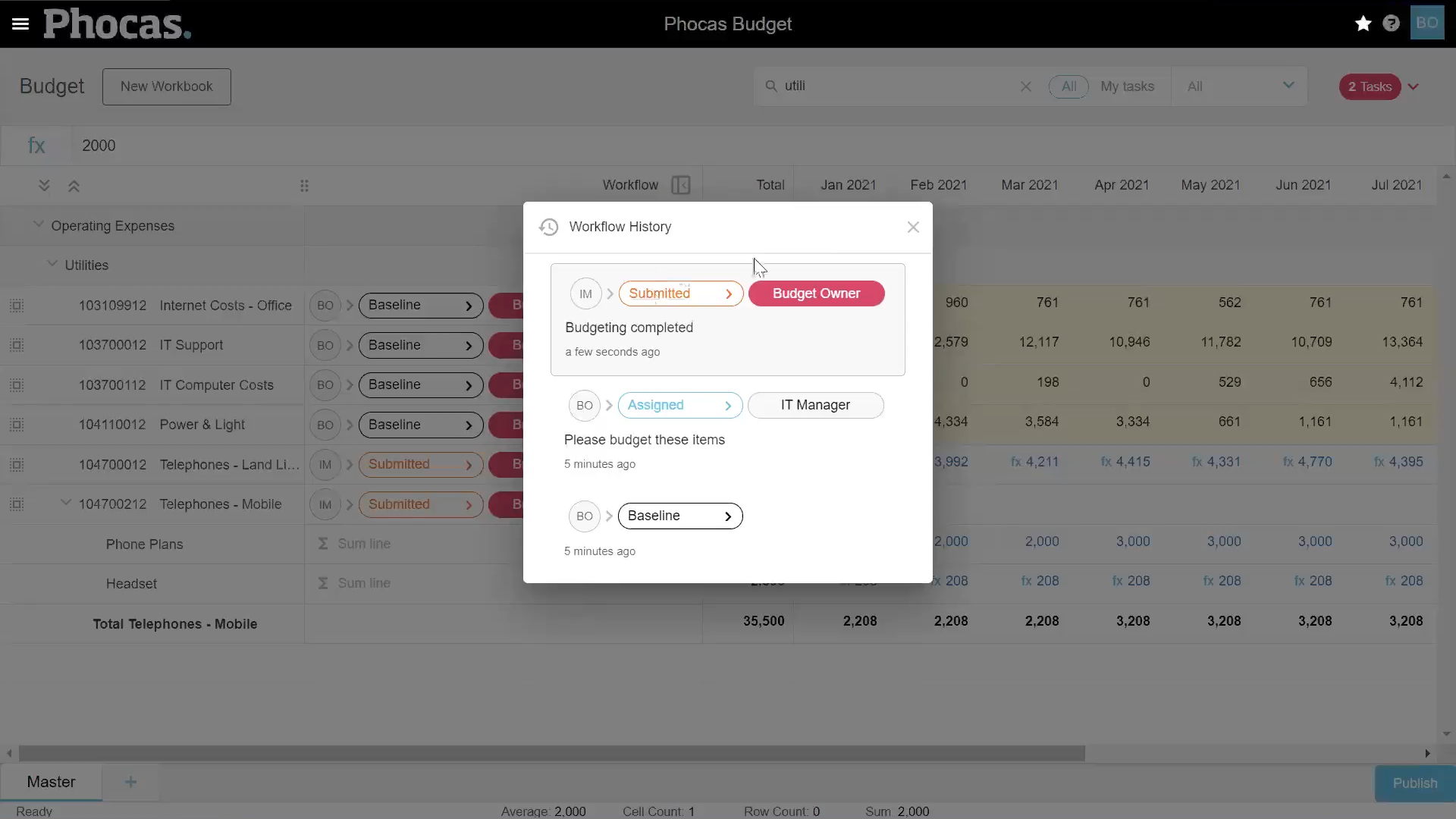The image size is (1456, 819).
Task: Expand the 2 Tasks dropdown arrow
Action: [1414, 86]
